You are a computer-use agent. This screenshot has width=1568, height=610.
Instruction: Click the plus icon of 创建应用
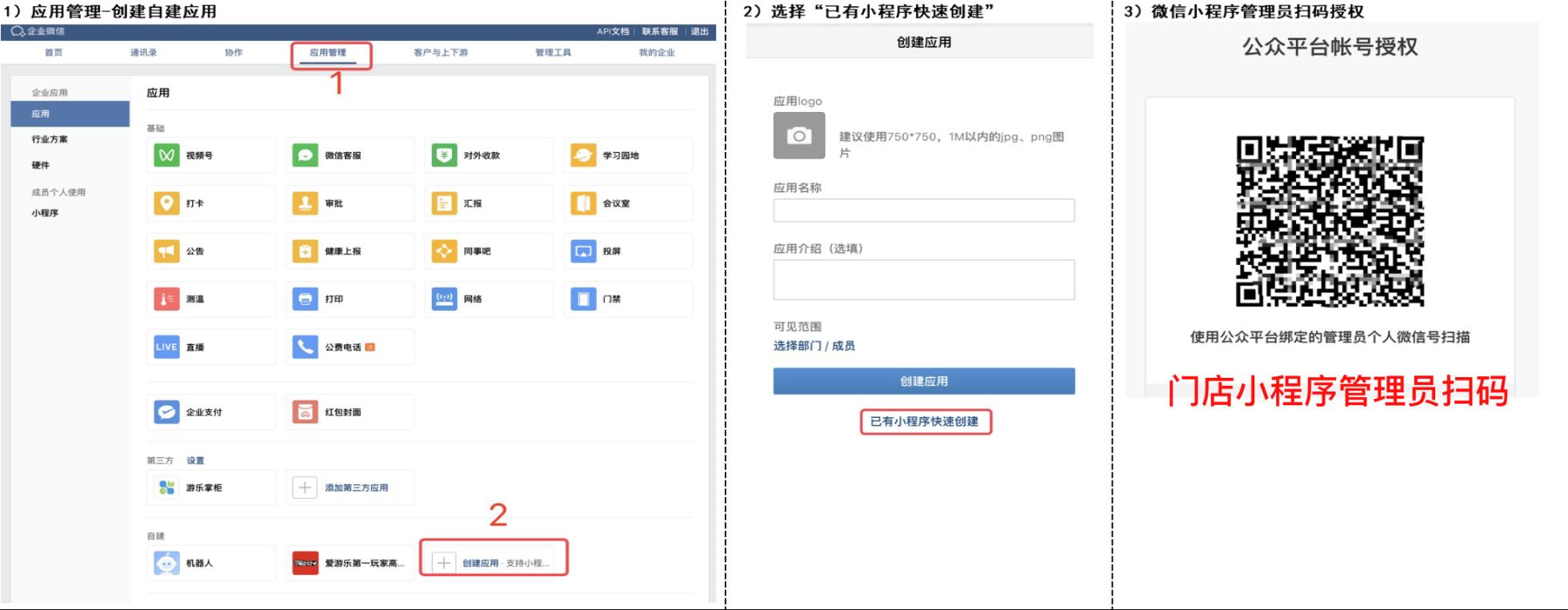tap(444, 564)
